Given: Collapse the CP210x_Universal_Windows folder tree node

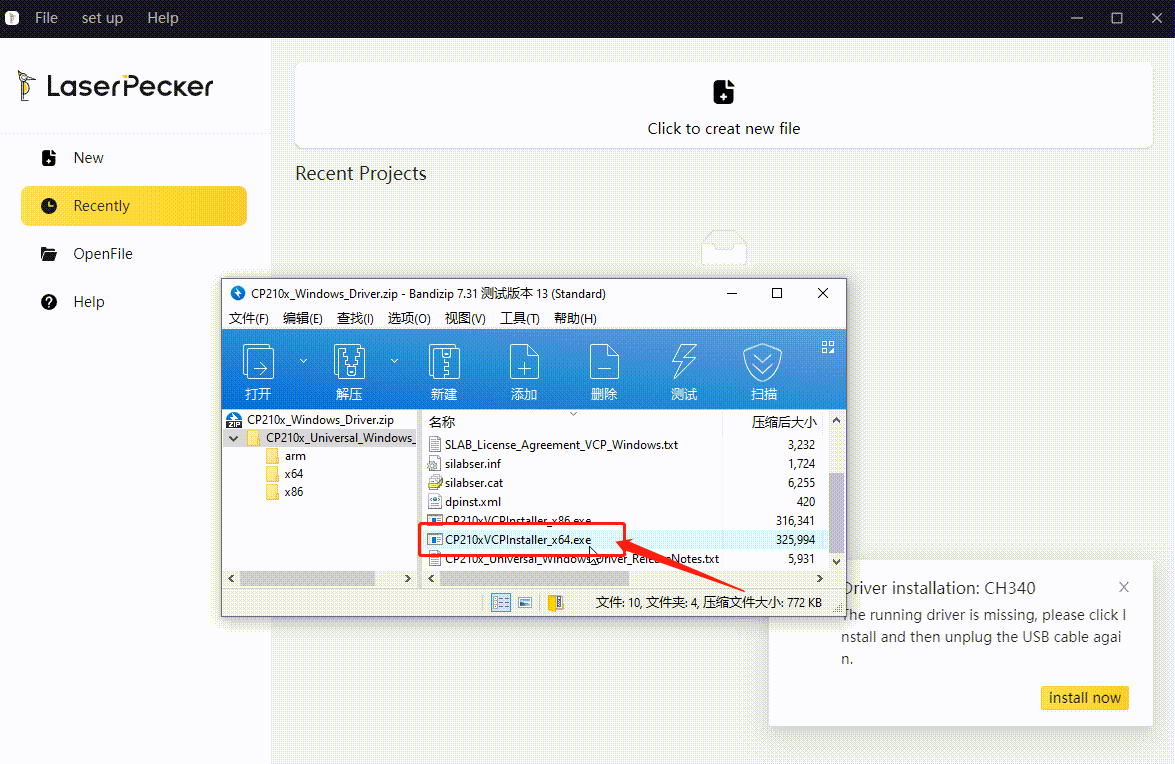Looking at the screenshot, I should [234, 438].
